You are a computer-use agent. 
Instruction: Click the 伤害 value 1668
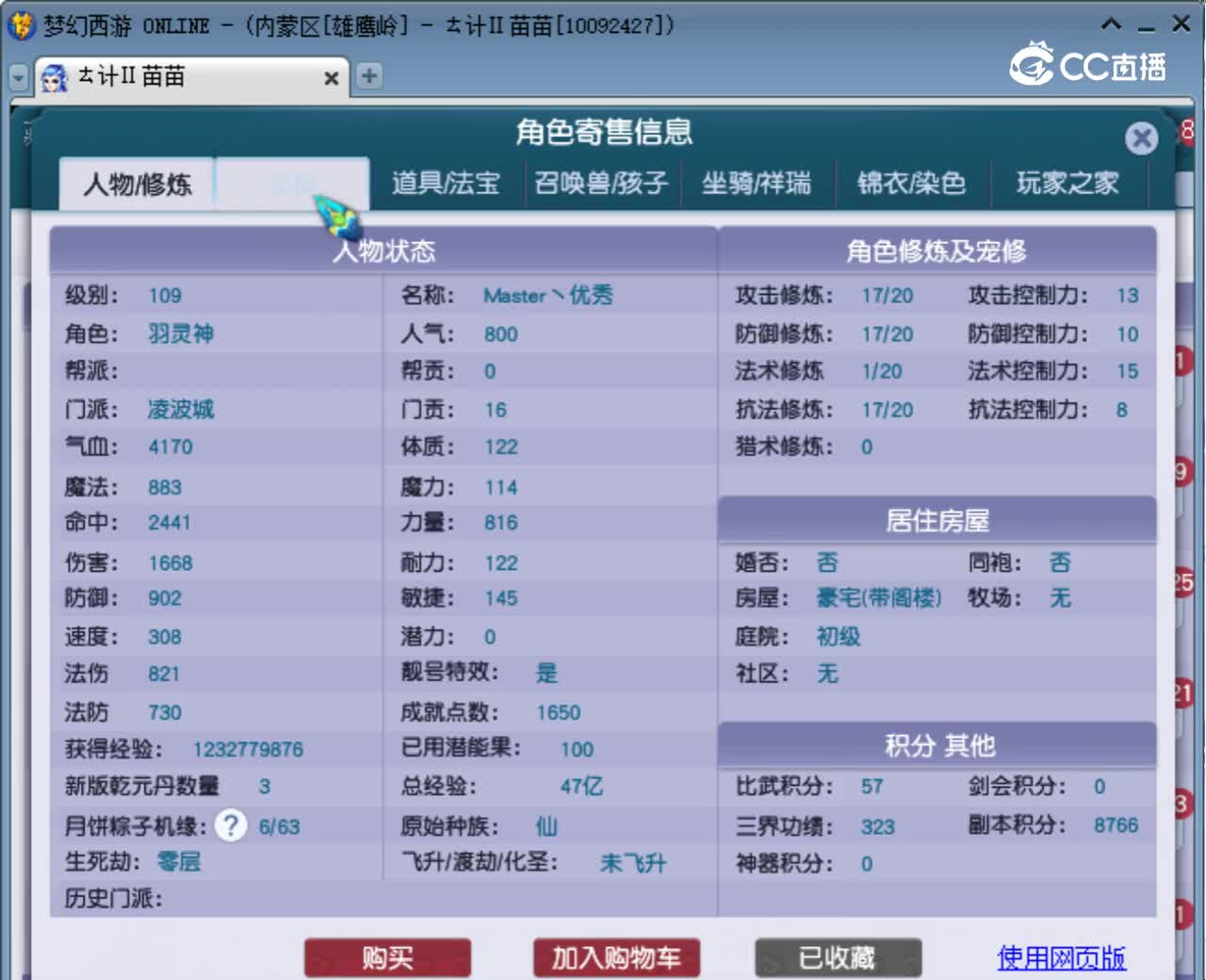(x=171, y=563)
